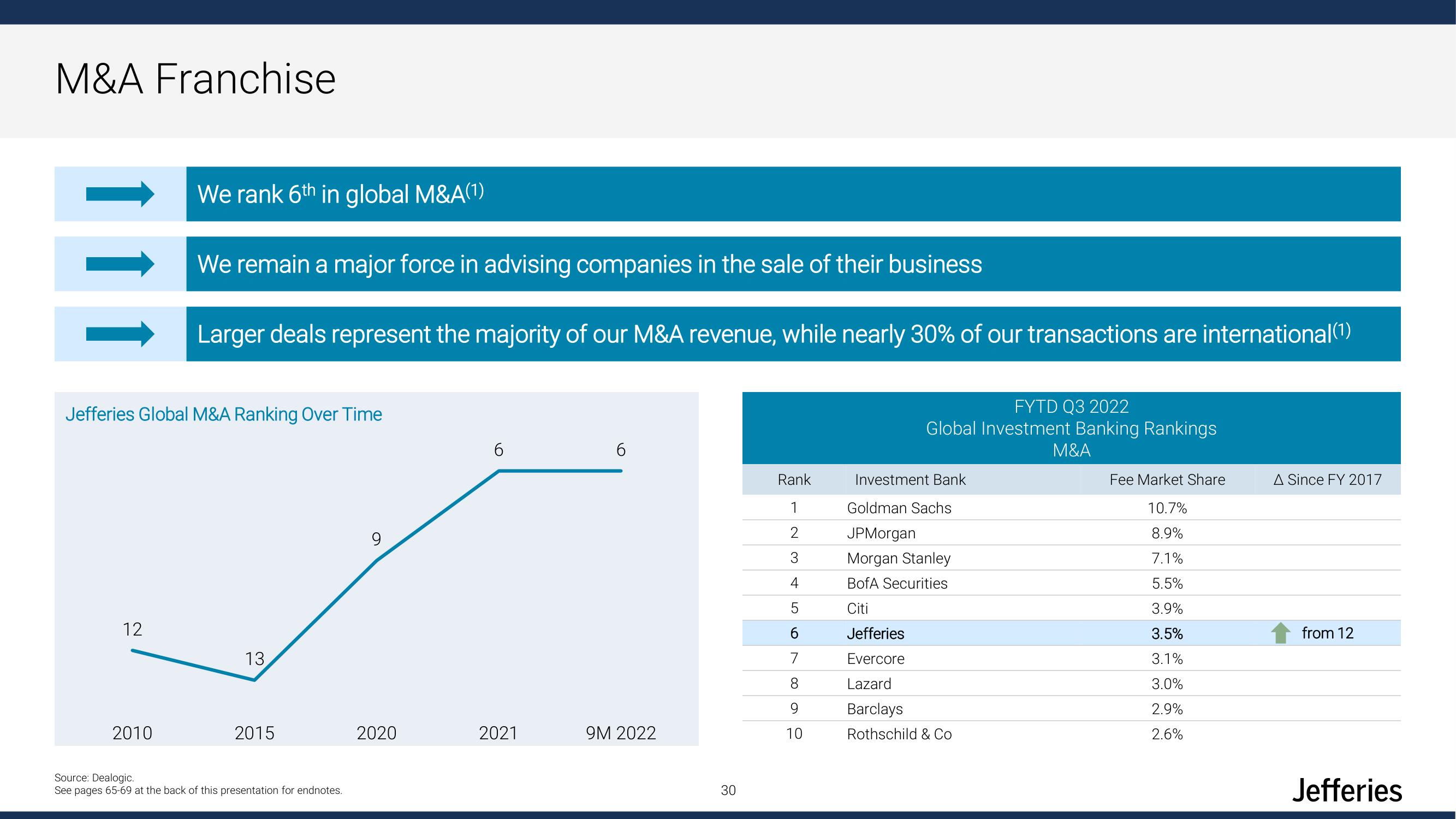Click 'Barclays' in the table
This screenshot has width=1456, height=819.
pos(875,709)
